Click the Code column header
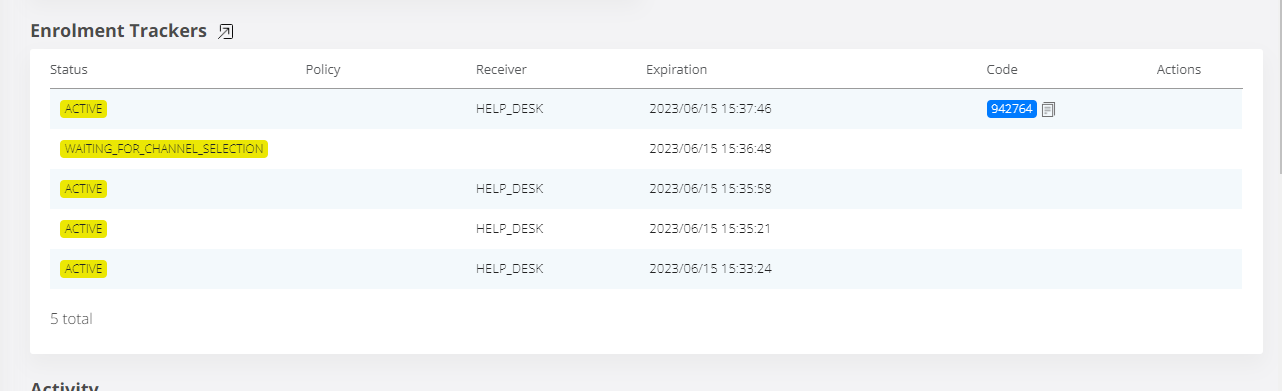 coord(1002,70)
